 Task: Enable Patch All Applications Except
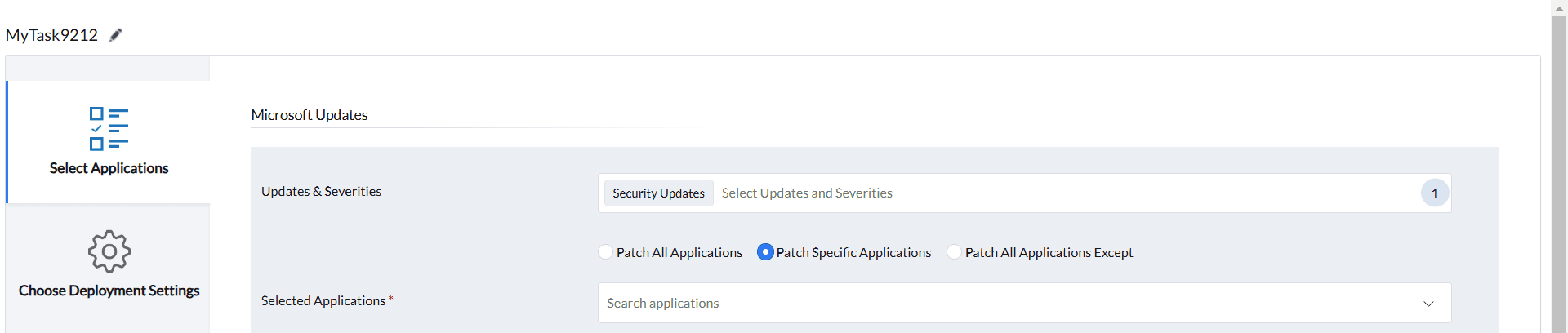click(x=954, y=252)
